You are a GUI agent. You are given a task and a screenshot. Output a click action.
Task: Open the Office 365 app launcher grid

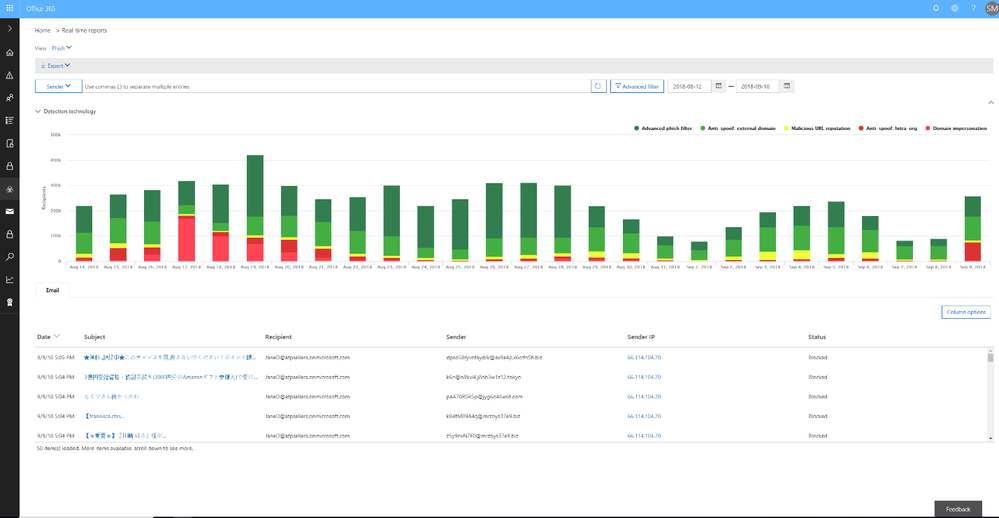tap(10, 8)
